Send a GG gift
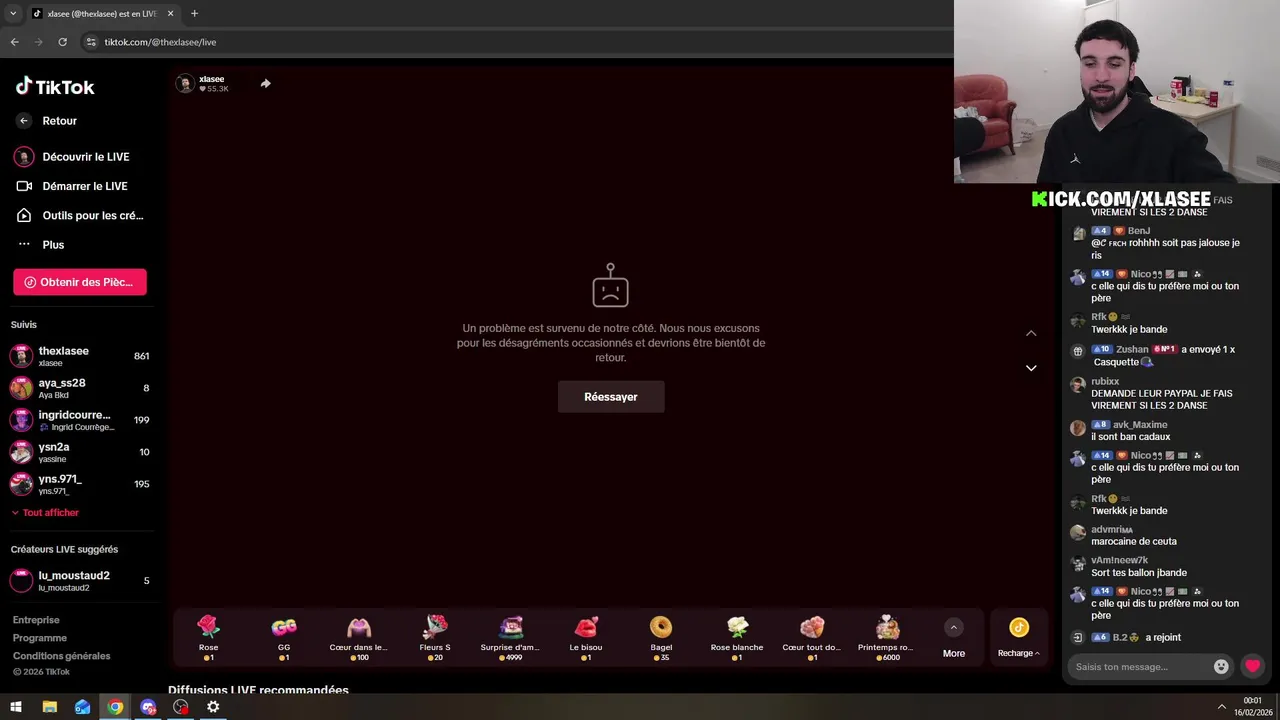Viewport: 1280px width, 720px height. tap(284, 637)
